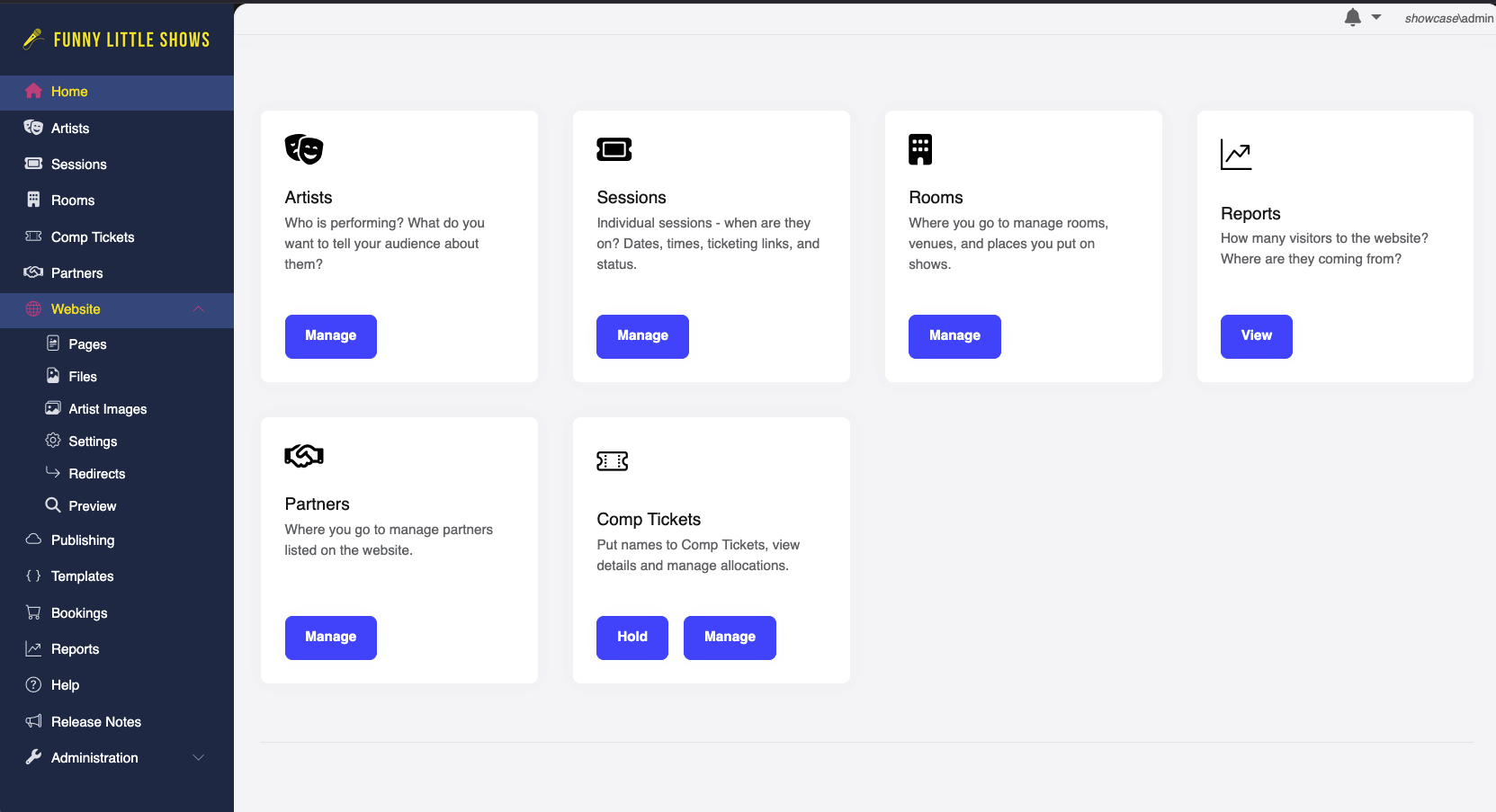The width and height of the screenshot is (1496, 812).
Task: Click the building icon on Rooms card
Action: [x=920, y=149]
